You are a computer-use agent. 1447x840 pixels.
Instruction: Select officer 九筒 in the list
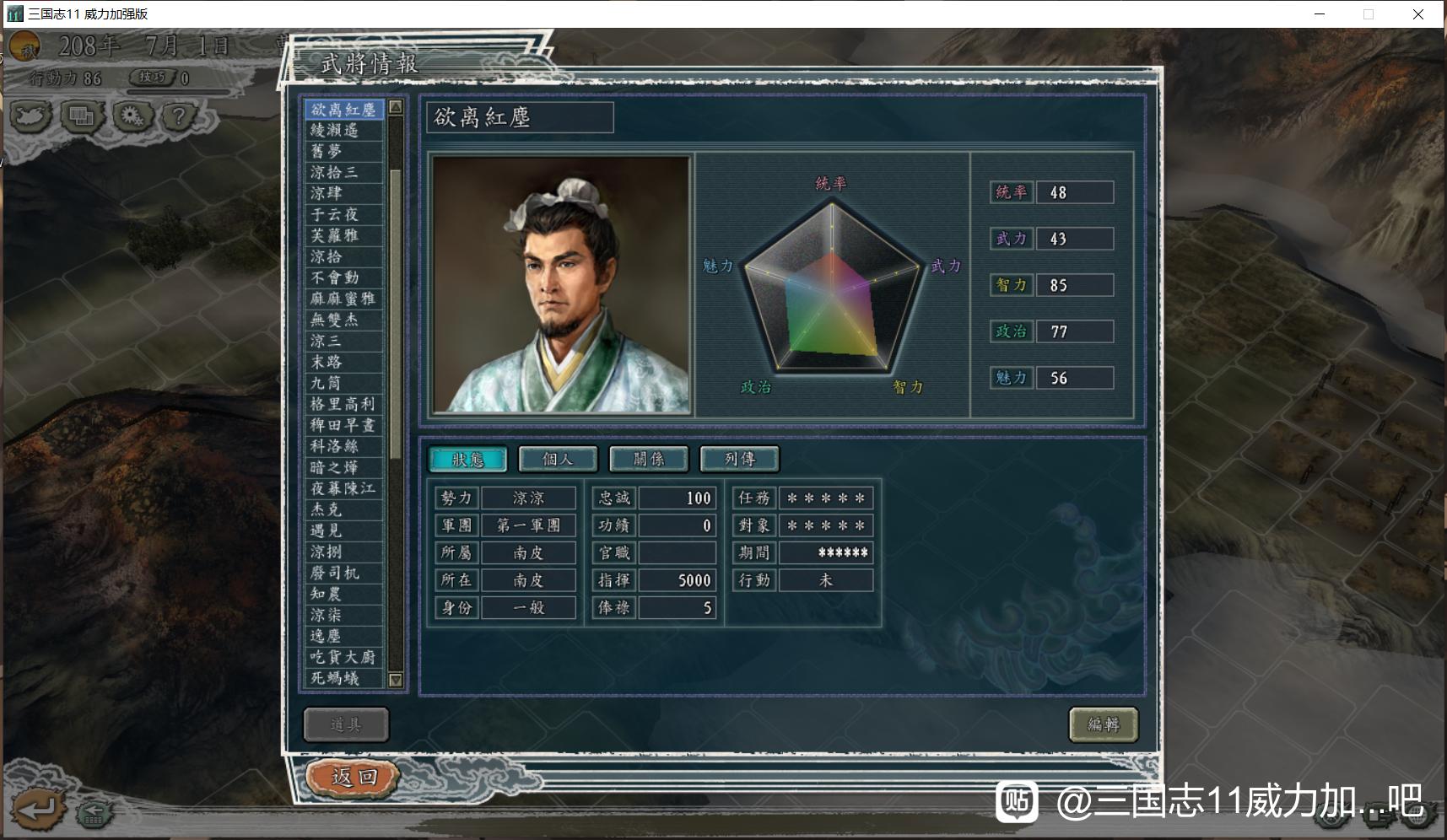344,384
